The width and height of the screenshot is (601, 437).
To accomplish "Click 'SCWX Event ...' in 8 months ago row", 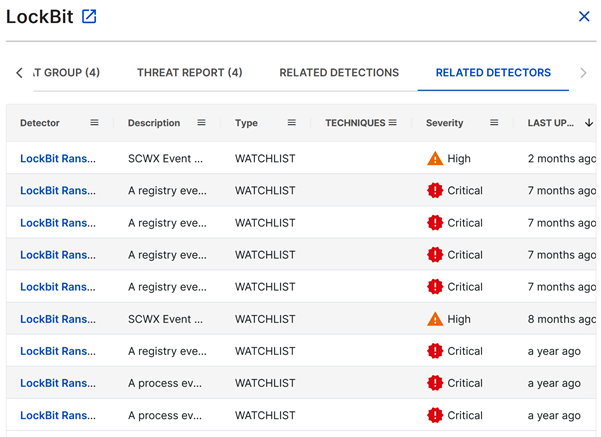I will [165, 319].
